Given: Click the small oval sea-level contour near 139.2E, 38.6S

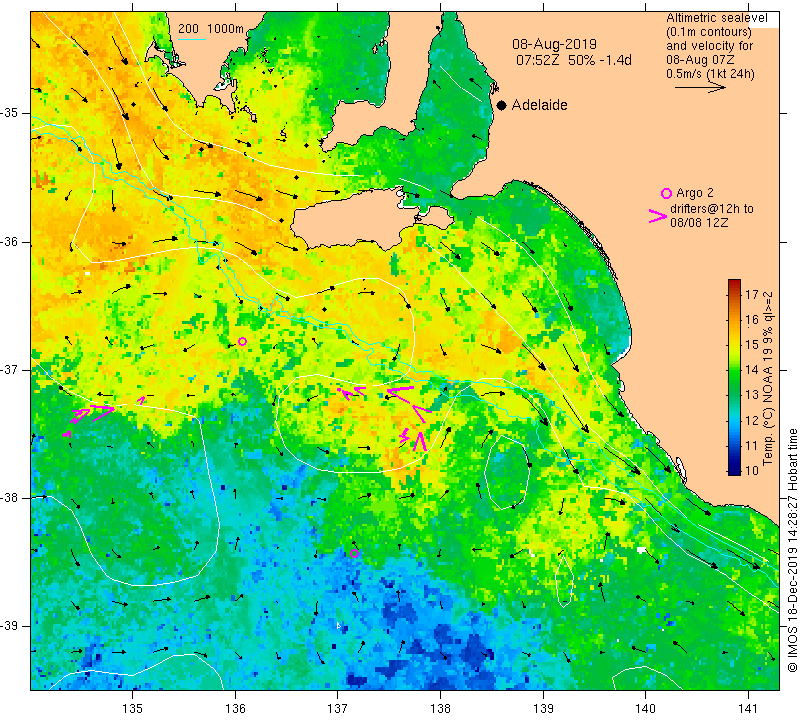Looking at the screenshot, I should [564, 580].
